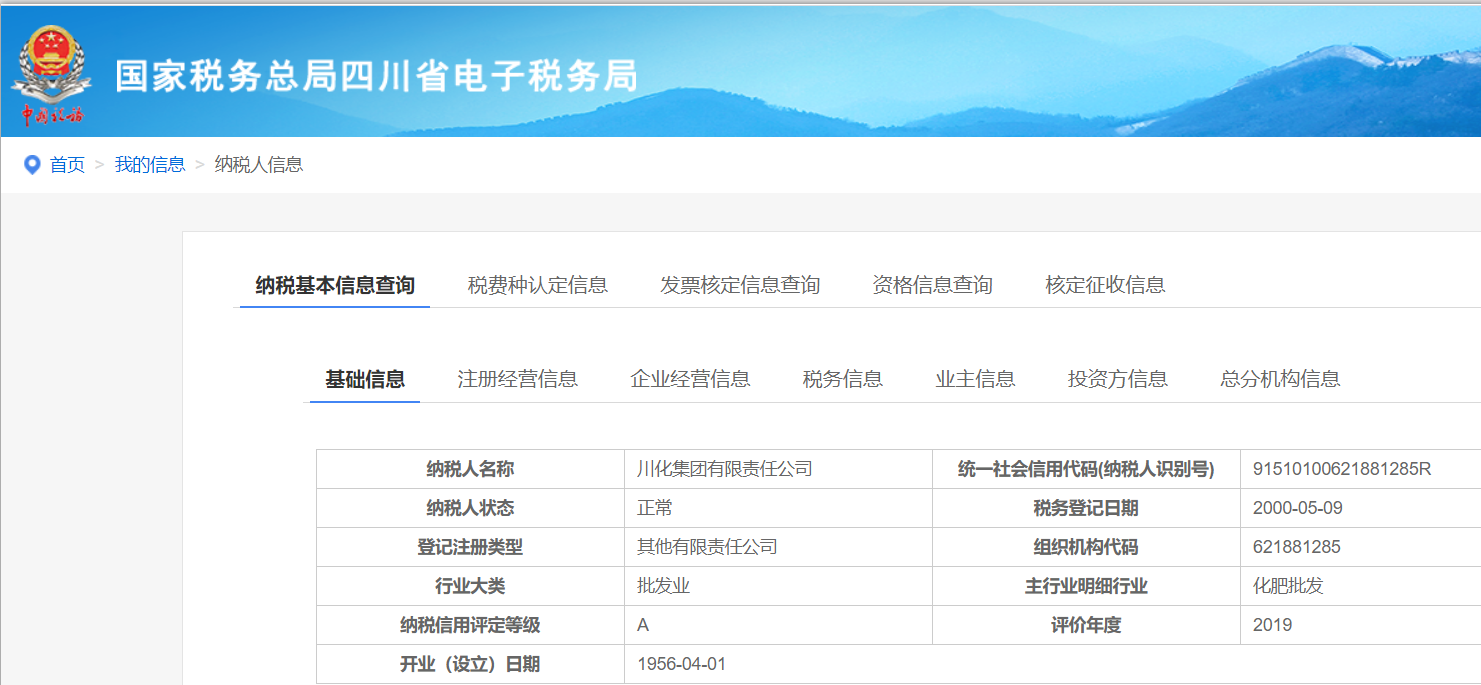This screenshot has height=685, width=1481.
Task: Open 业主信息 sub-tab
Action: coord(975,379)
